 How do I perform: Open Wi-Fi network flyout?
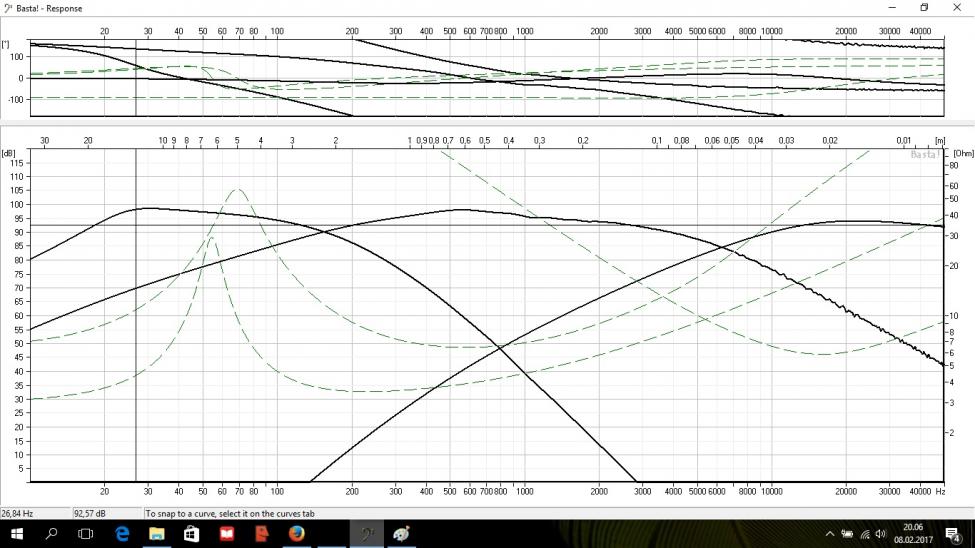[x=865, y=534]
